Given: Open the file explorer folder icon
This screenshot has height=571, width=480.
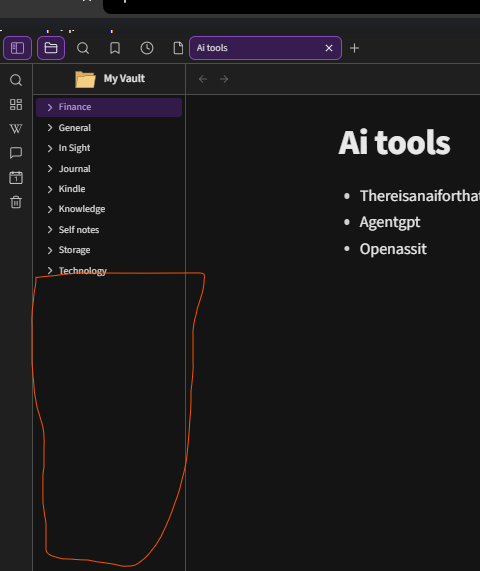Looking at the screenshot, I should (x=51, y=48).
